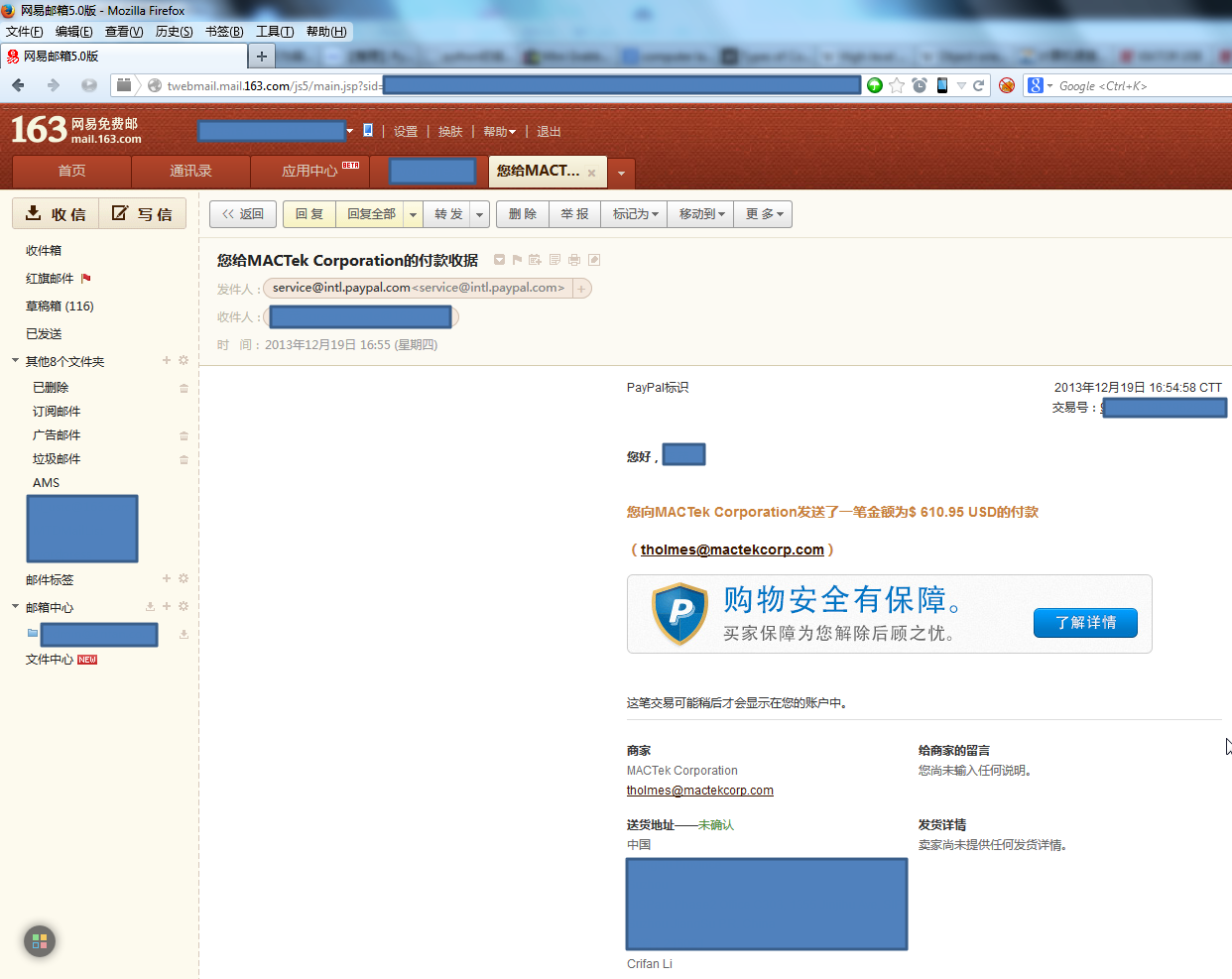Open the 书签(B) menu

[224, 32]
